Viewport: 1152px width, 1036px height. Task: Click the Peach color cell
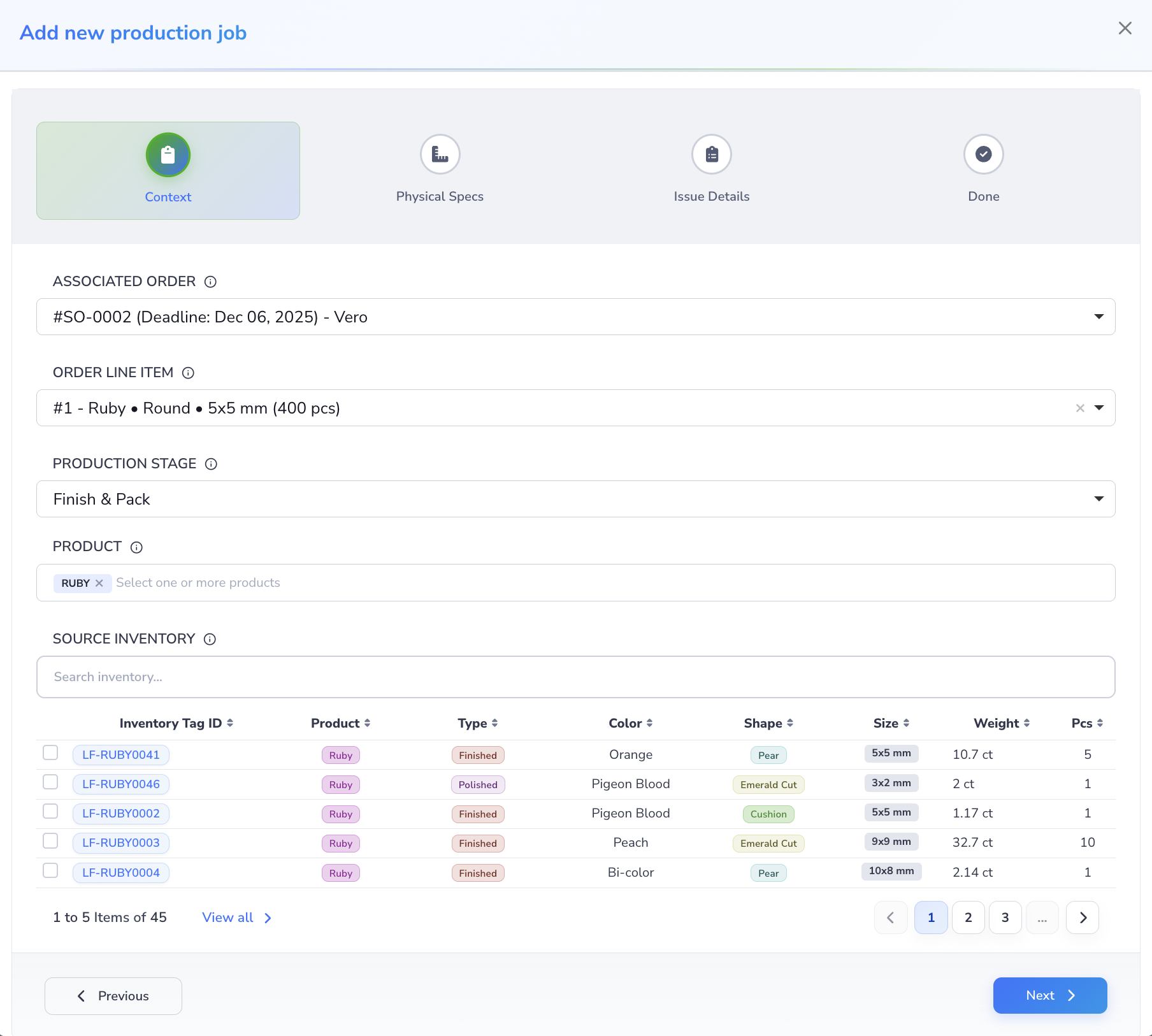tap(631, 843)
